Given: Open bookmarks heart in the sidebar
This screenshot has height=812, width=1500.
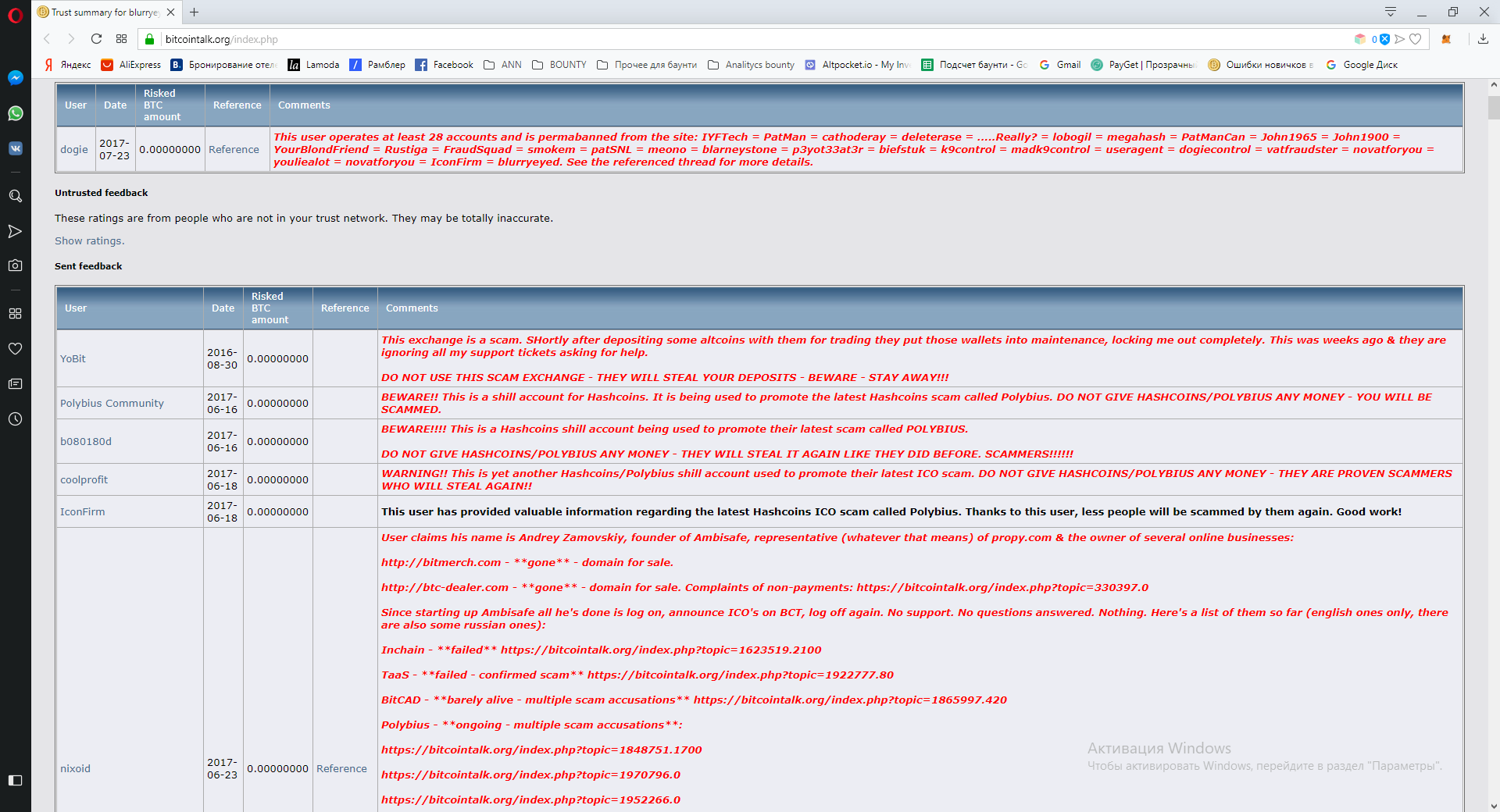Looking at the screenshot, I should coord(15,349).
